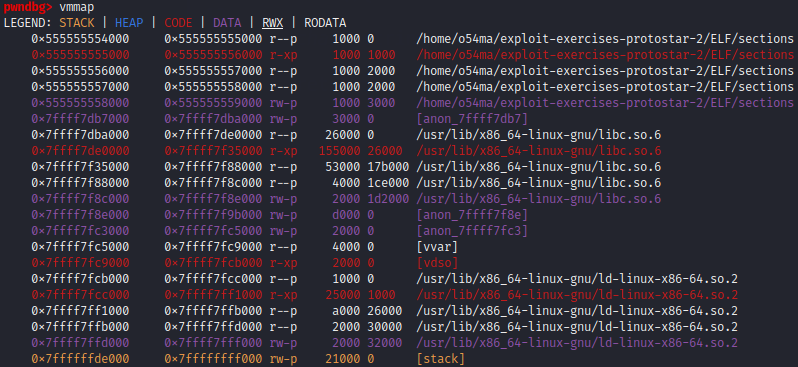The width and height of the screenshot is (798, 367).
Task: Click start address 0x7ffff7fc9000 of vdso
Action: (x=80, y=263)
